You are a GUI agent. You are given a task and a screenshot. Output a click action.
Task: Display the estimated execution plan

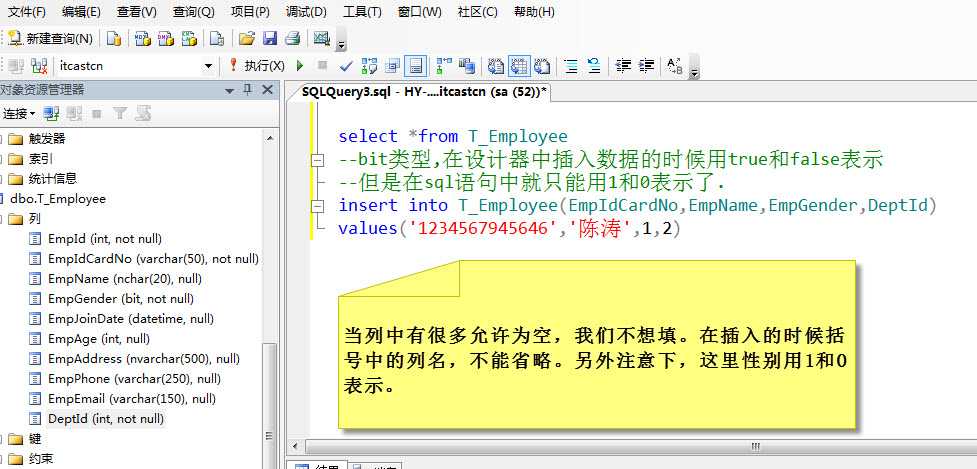(369, 65)
